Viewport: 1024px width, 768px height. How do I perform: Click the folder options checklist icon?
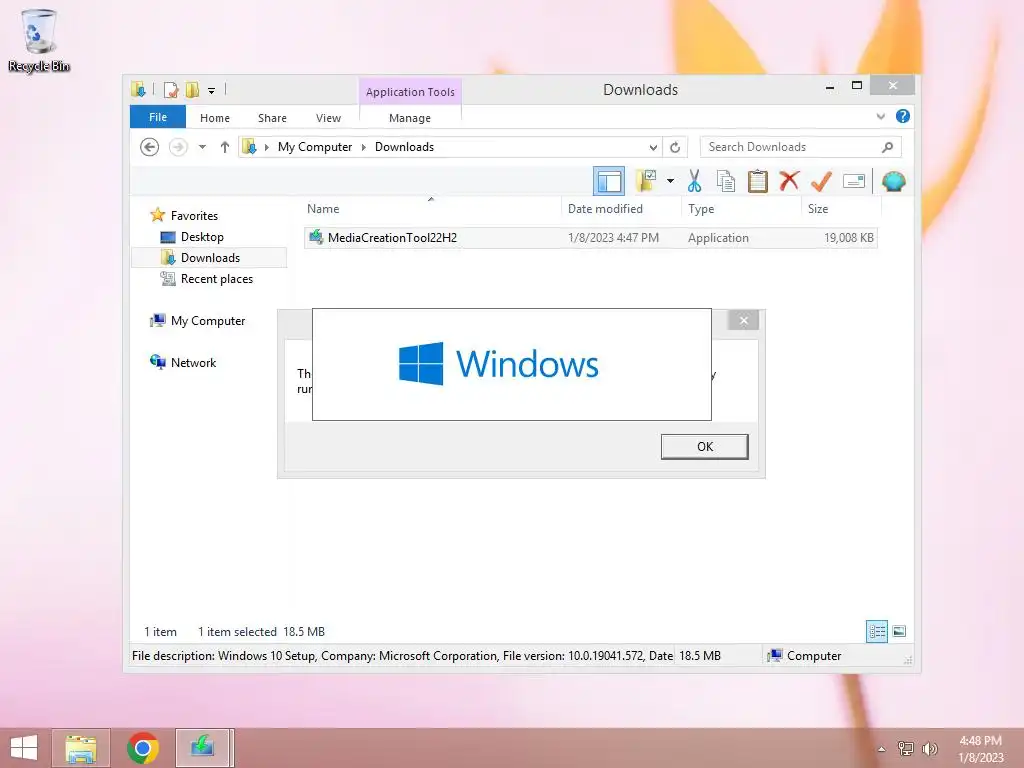646,181
